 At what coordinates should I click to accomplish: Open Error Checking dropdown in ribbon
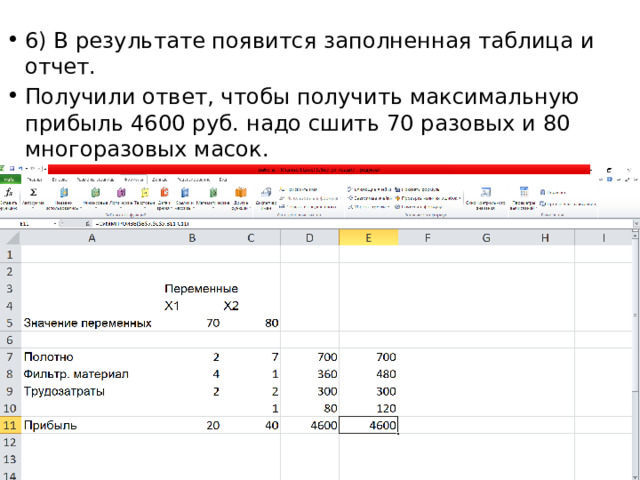point(428,198)
